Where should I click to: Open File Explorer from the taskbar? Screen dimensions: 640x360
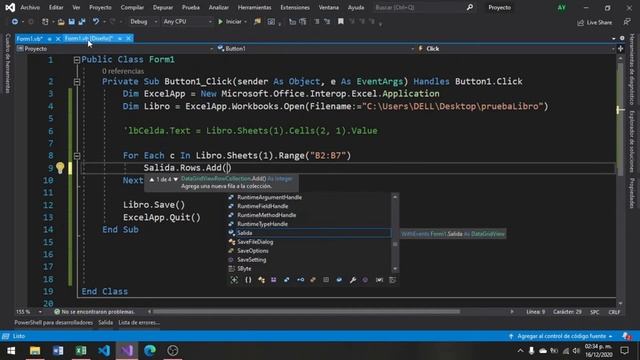[35, 350]
